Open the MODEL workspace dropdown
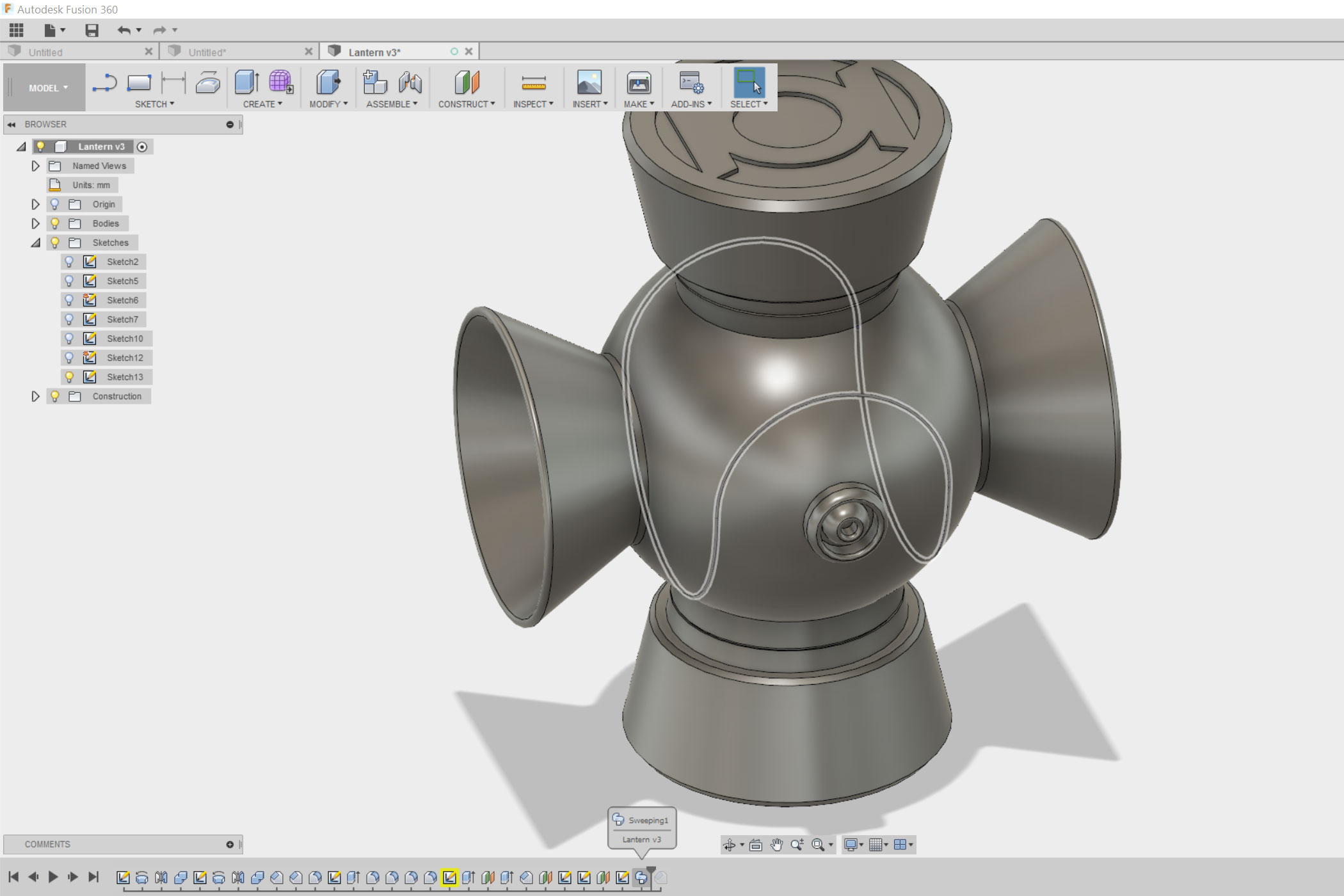This screenshot has height=896, width=1344. (x=47, y=88)
